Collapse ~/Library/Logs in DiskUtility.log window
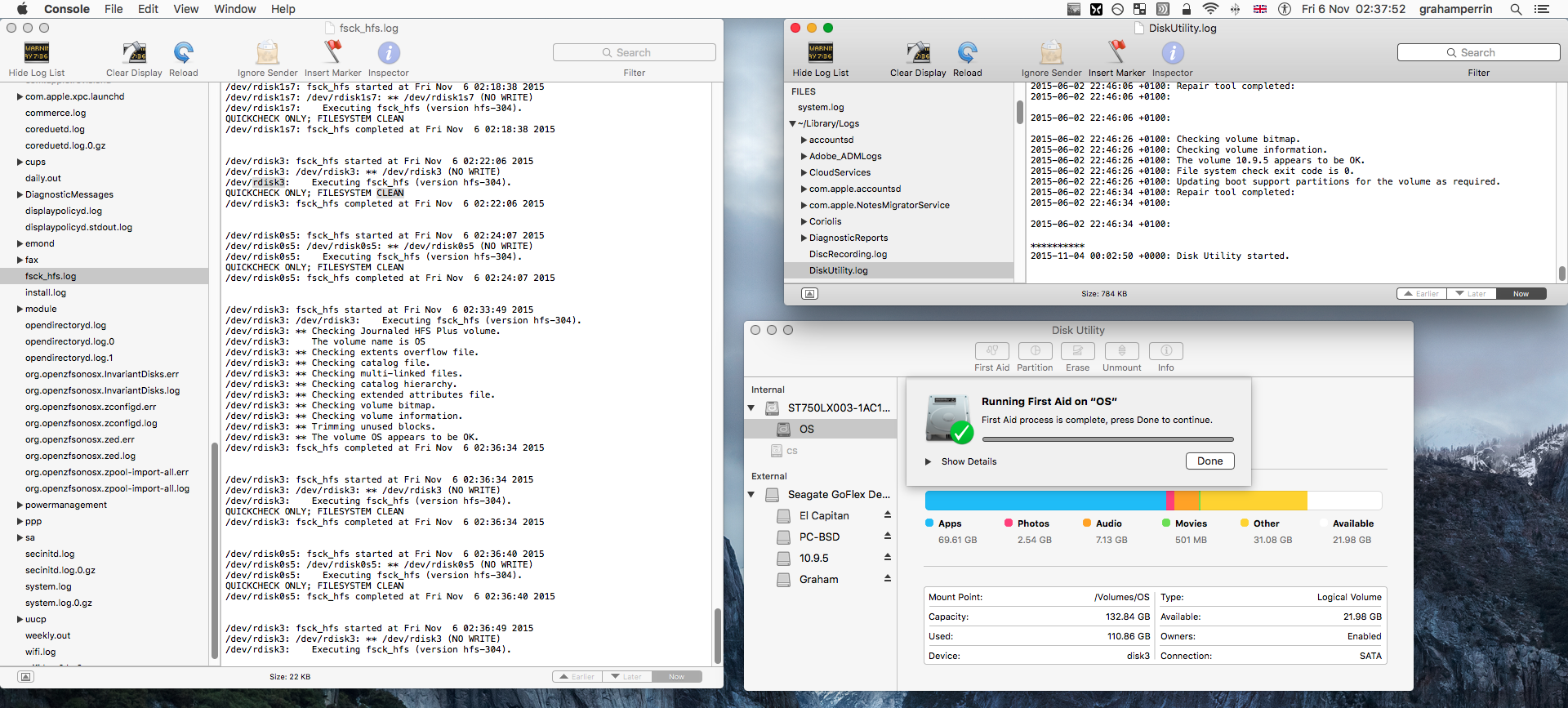The width and height of the screenshot is (1568, 708). [x=792, y=123]
